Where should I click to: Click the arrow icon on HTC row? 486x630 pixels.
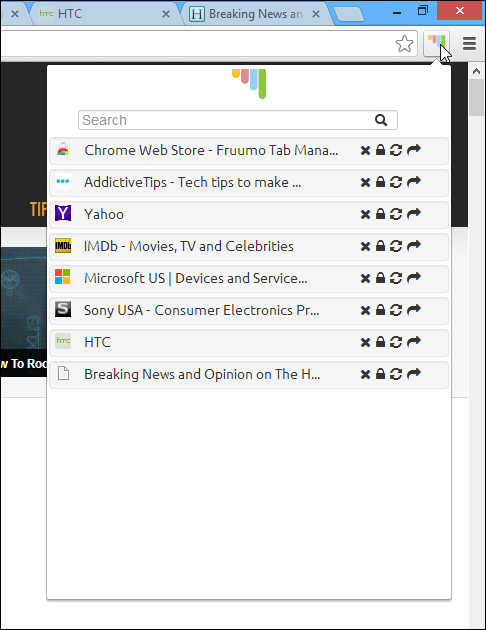[414, 342]
